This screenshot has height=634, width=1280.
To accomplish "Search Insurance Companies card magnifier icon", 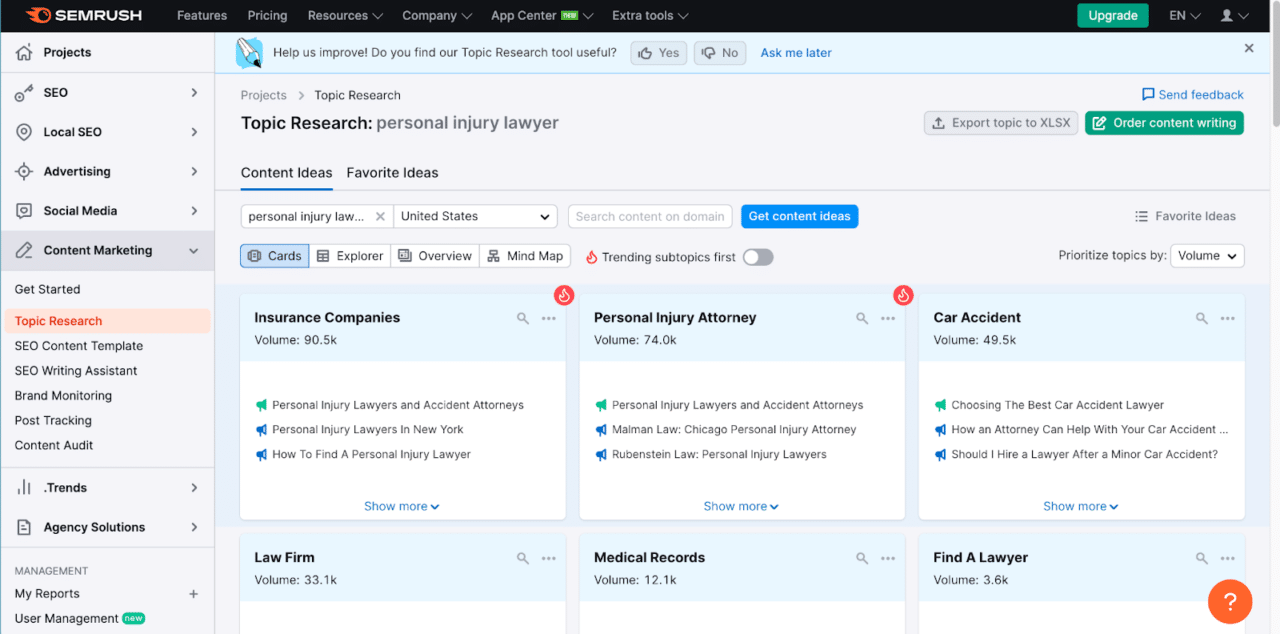I will tap(523, 318).
